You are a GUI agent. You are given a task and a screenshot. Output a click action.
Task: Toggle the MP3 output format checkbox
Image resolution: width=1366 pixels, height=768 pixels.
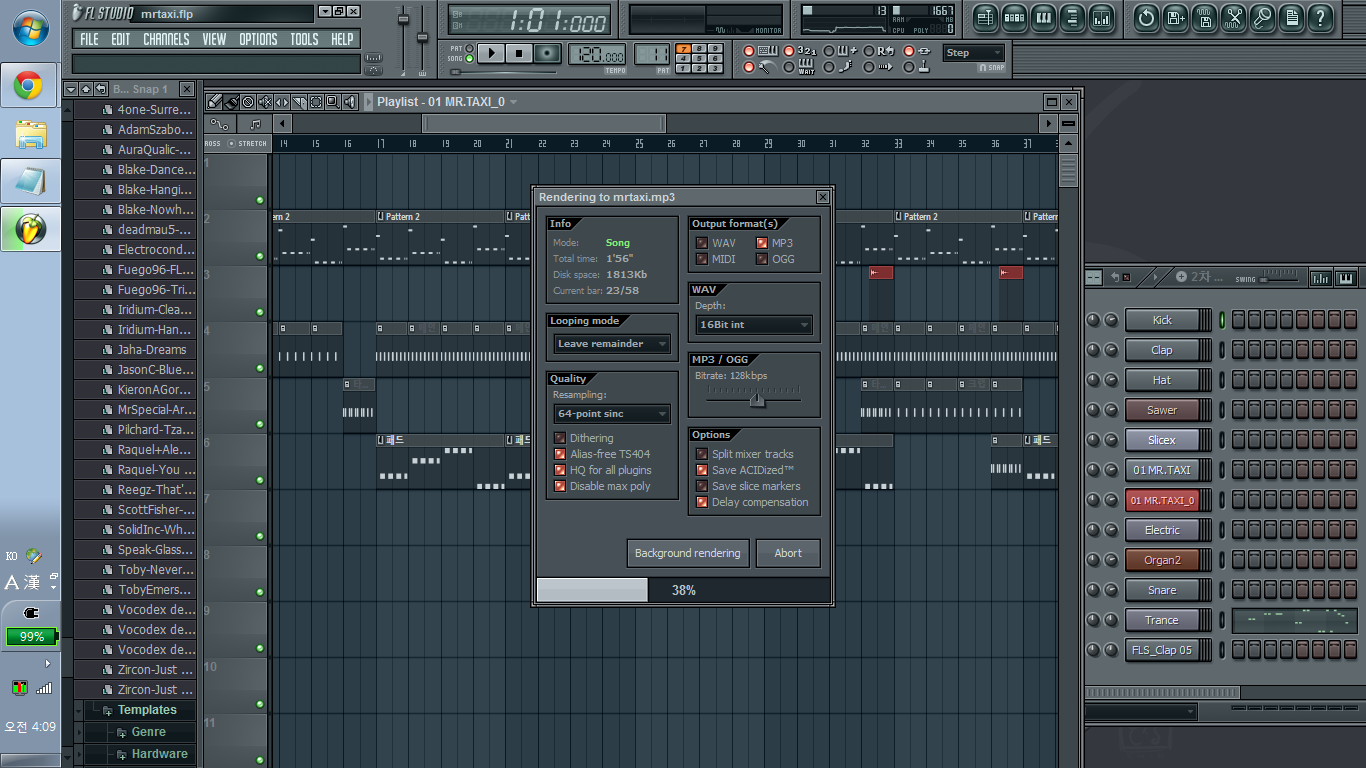pyautogui.click(x=762, y=243)
